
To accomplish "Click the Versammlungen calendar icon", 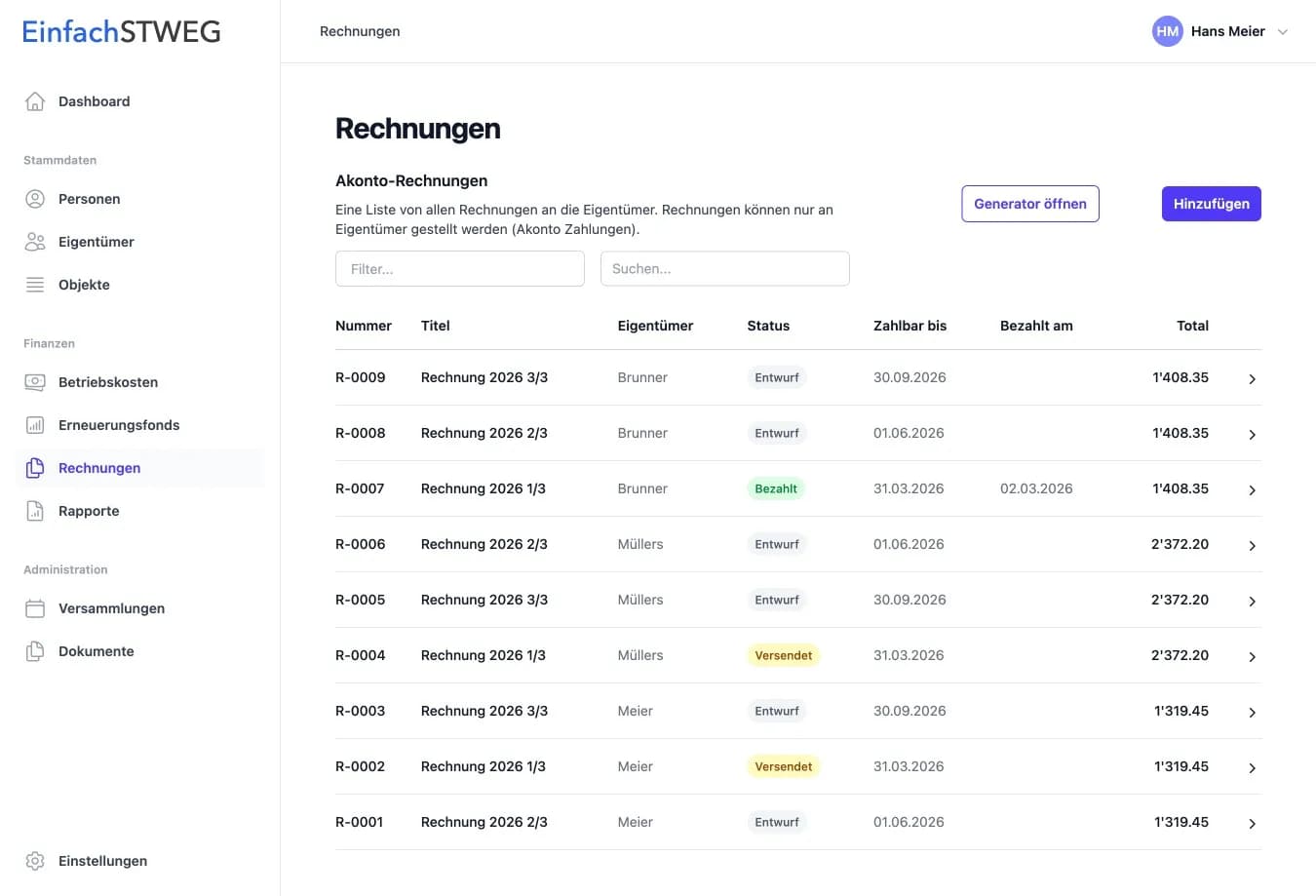I will tap(35, 608).
